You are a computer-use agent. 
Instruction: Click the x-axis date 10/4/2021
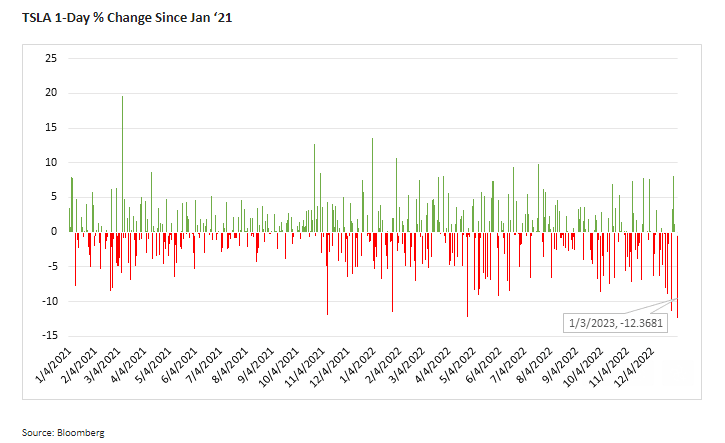pyautogui.click(x=278, y=367)
